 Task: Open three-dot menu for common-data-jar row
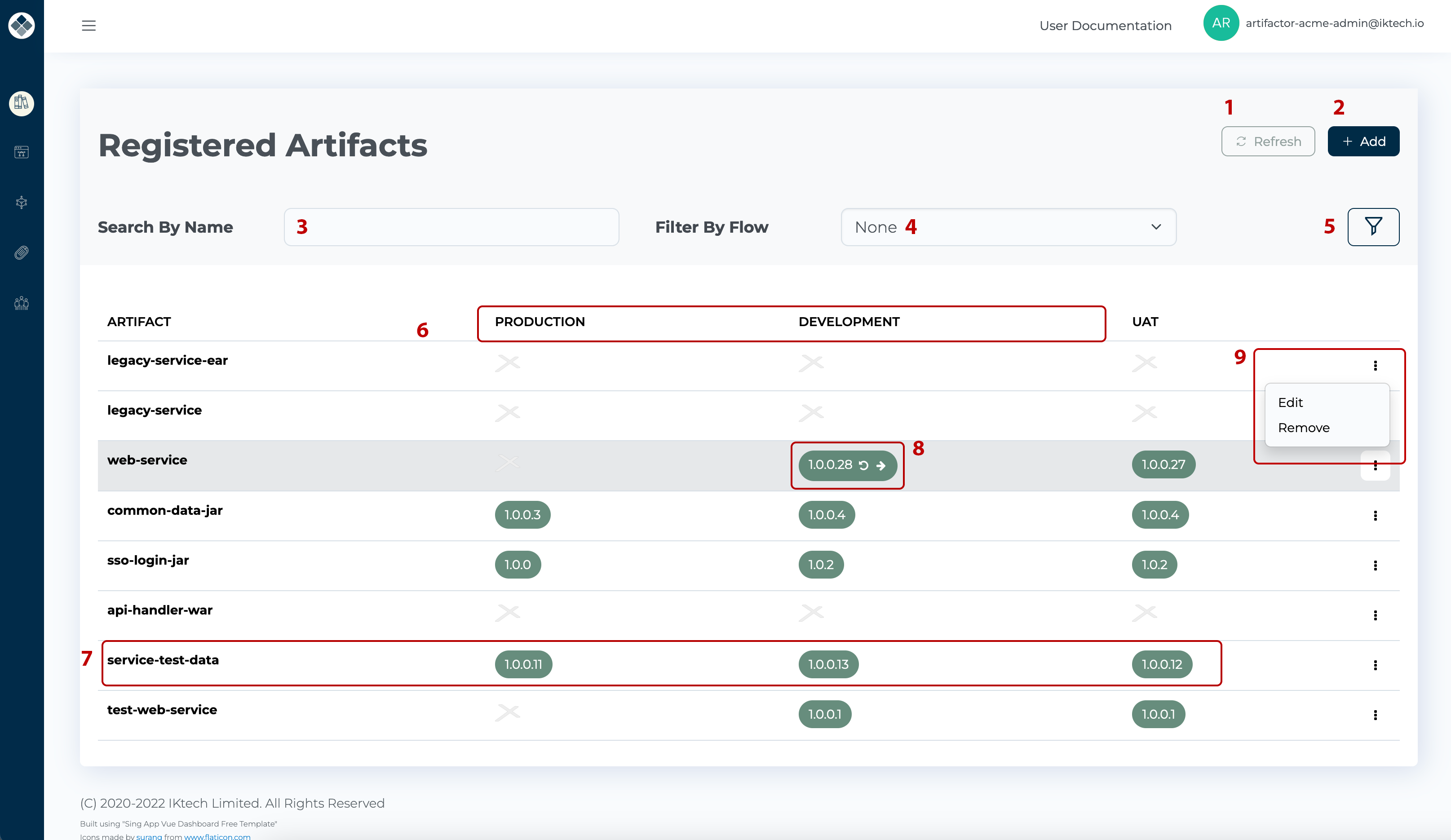(x=1375, y=515)
